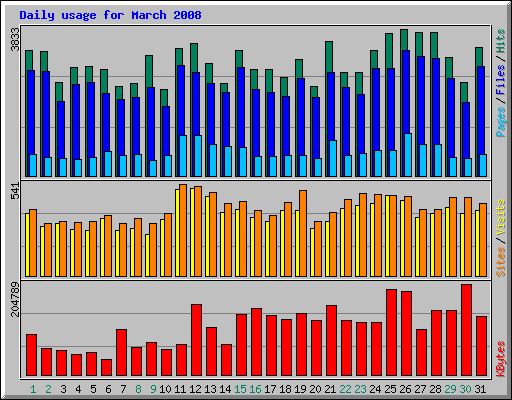This screenshot has width=512, height=400.
Task: Click day label '18' on the x-axis
Action: pyautogui.click(x=285, y=389)
